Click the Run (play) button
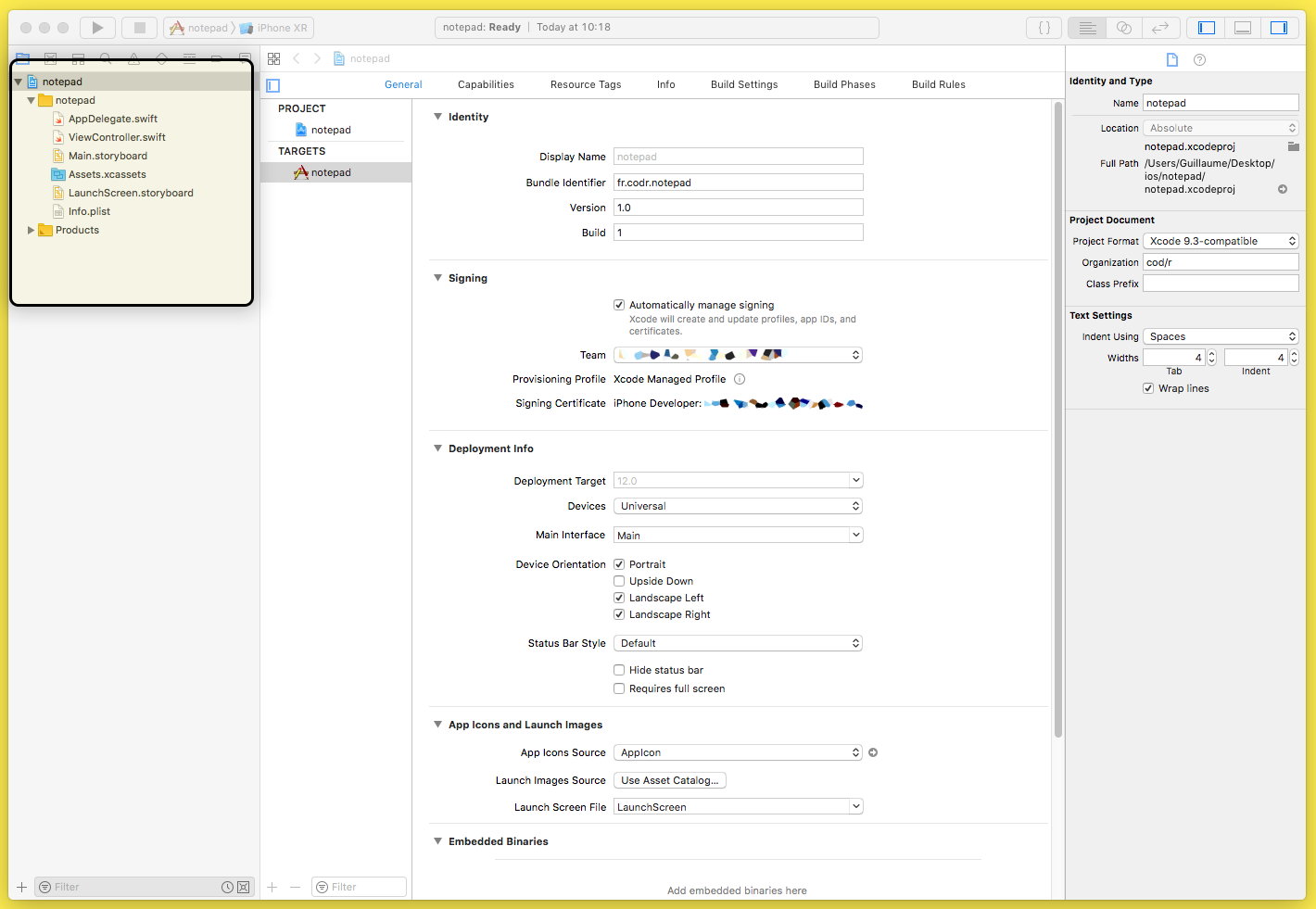The image size is (1316, 909). [x=97, y=28]
